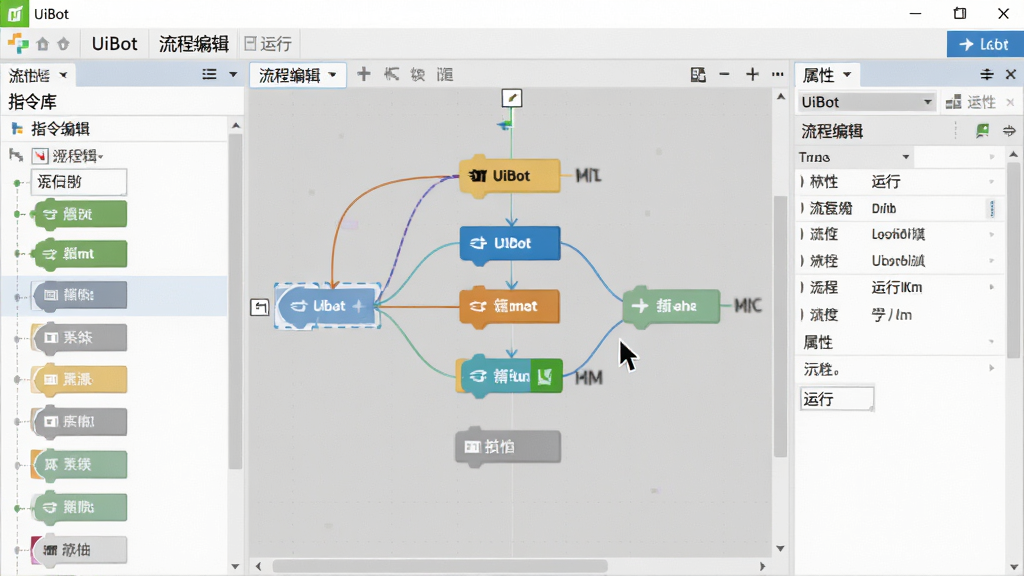Viewport: 1024px width, 576px height.
Task: Select the orange node on the canvas
Action: (x=509, y=306)
